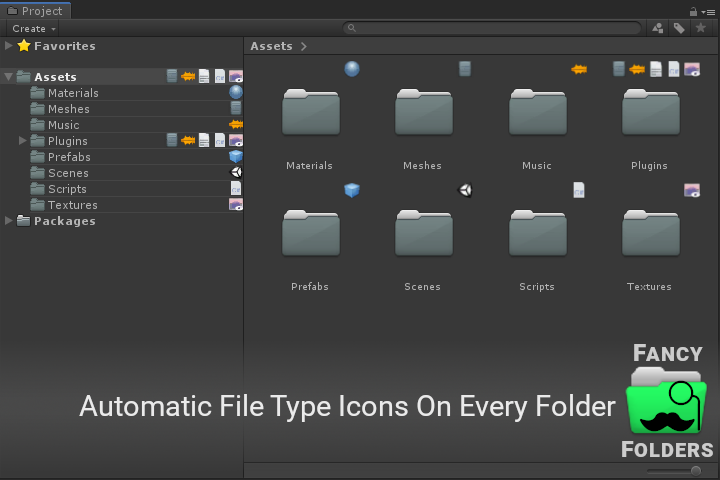Open the Prefabs folder in the grid
Image resolution: width=720 pixels, height=480 pixels.
point(311,233)
